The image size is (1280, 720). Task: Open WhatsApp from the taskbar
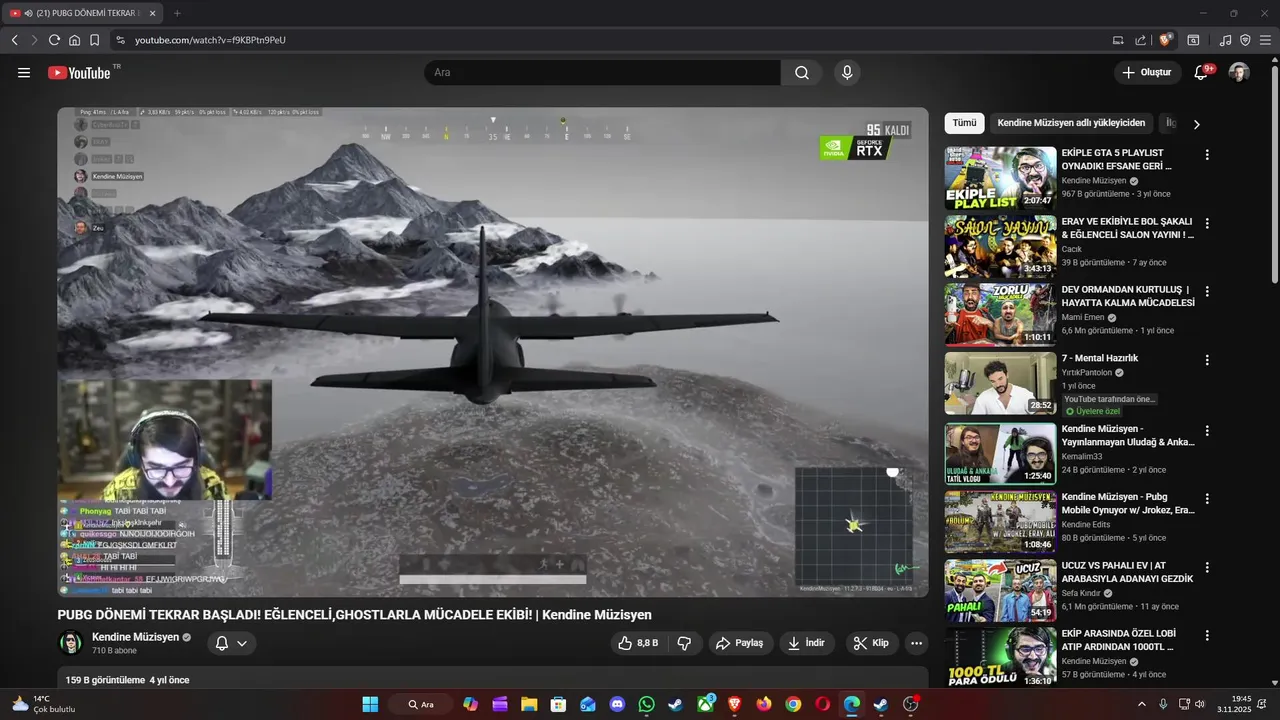[646, 704]
